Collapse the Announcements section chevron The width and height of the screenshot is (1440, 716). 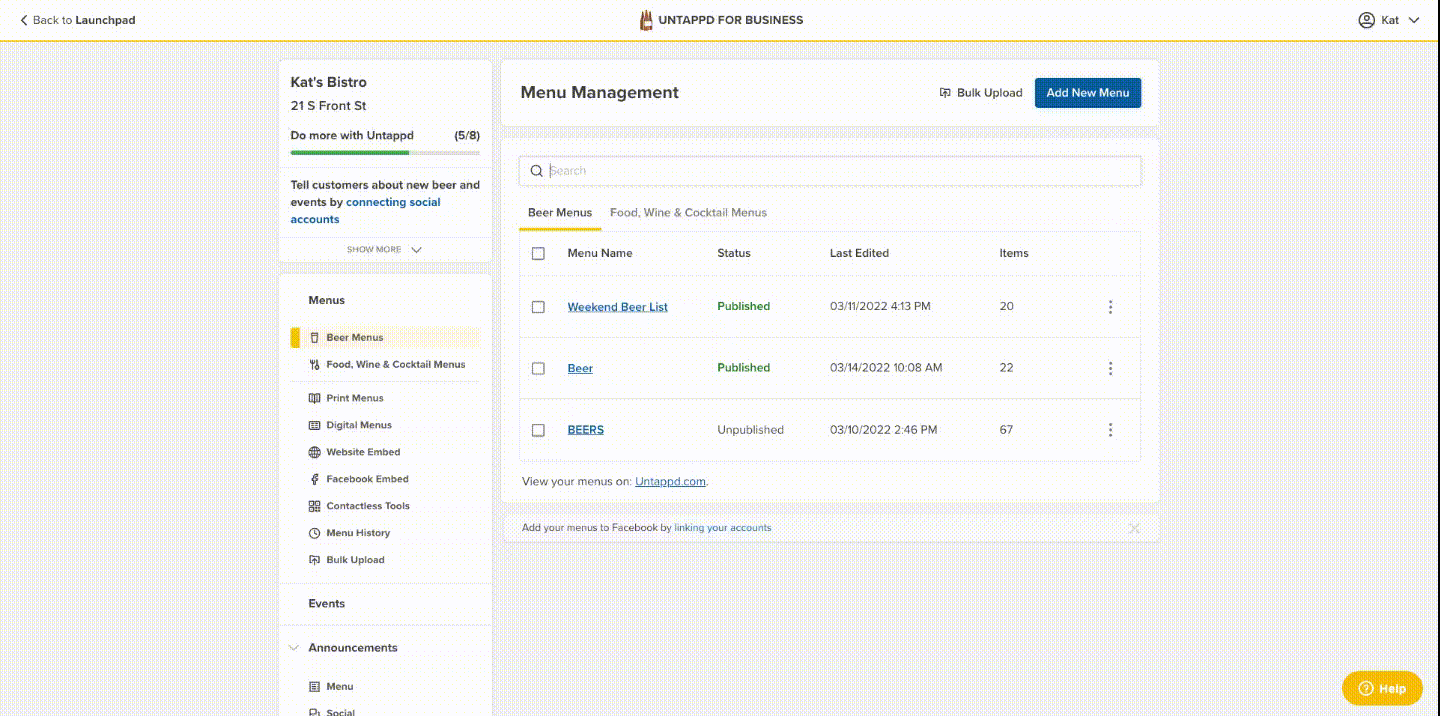[x=294, y=648]
